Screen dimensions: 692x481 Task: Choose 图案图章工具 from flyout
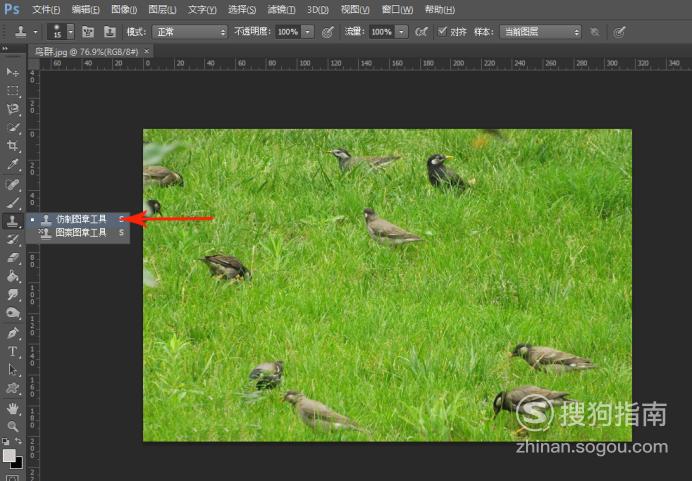(78, 232)
